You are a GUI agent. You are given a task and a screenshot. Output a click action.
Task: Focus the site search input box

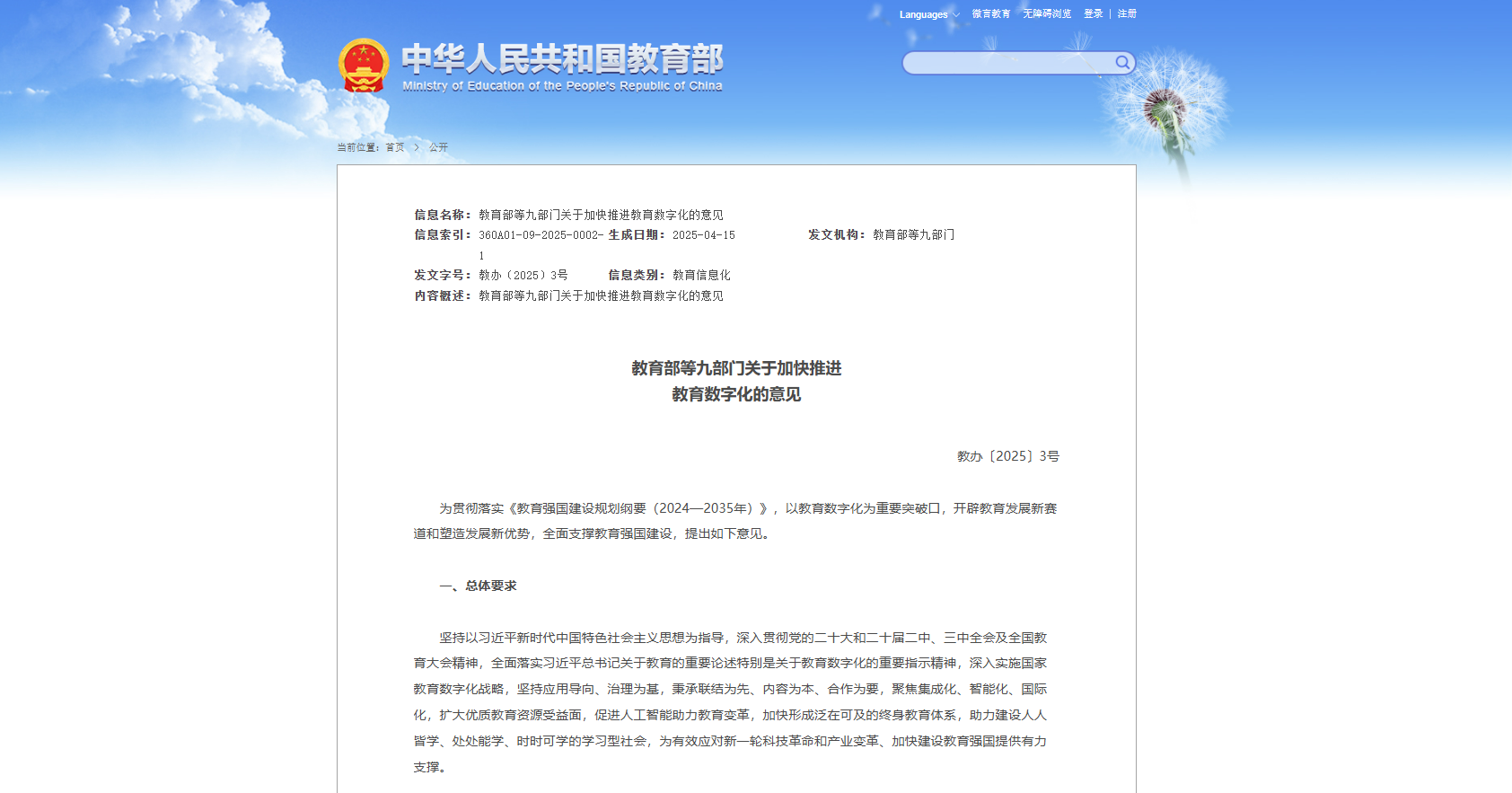click(1007, 63)
